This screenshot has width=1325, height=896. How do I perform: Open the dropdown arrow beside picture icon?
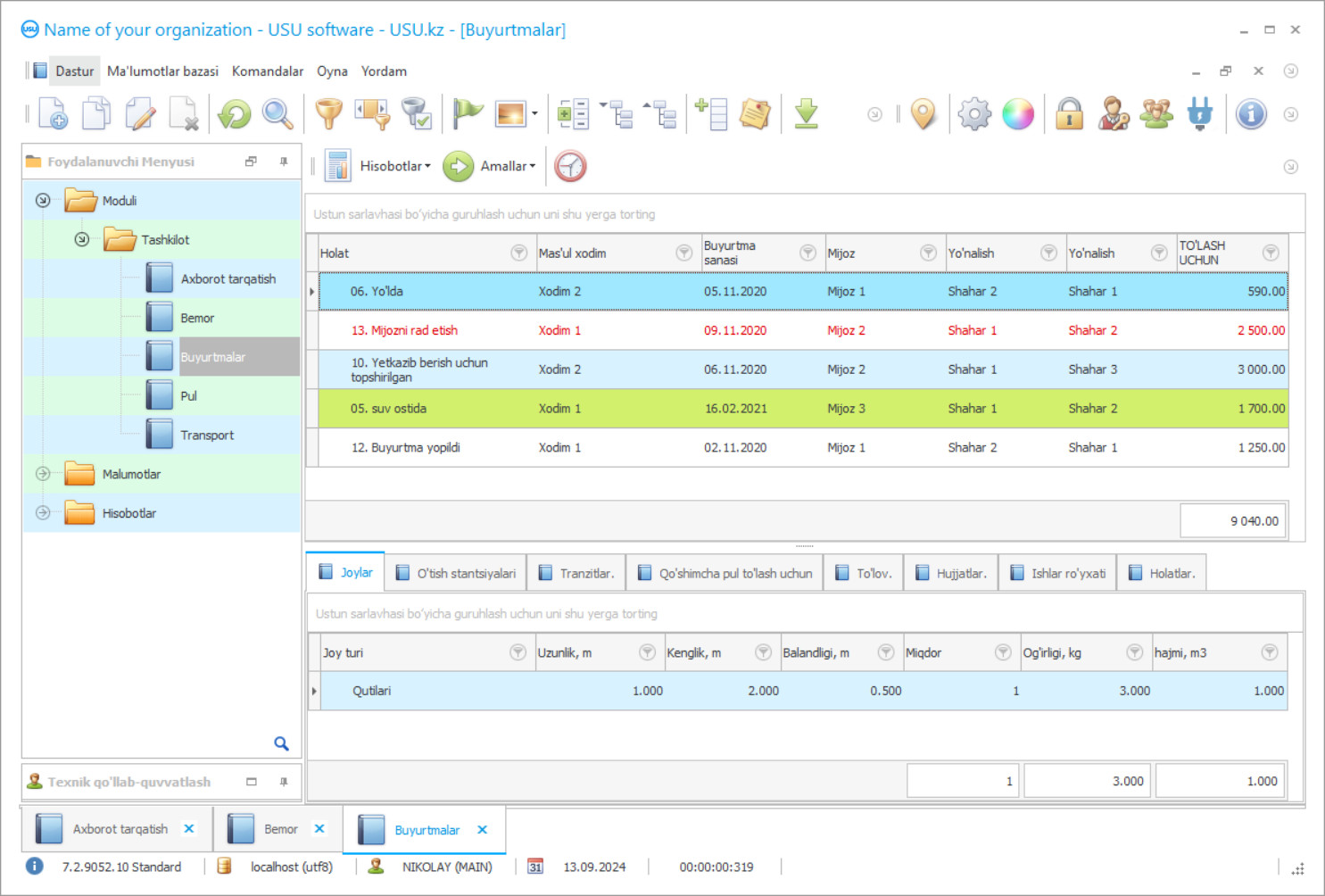[534, 114]
